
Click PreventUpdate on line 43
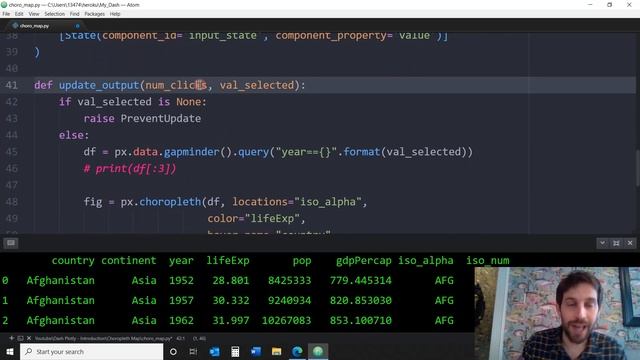click(160, 118)
